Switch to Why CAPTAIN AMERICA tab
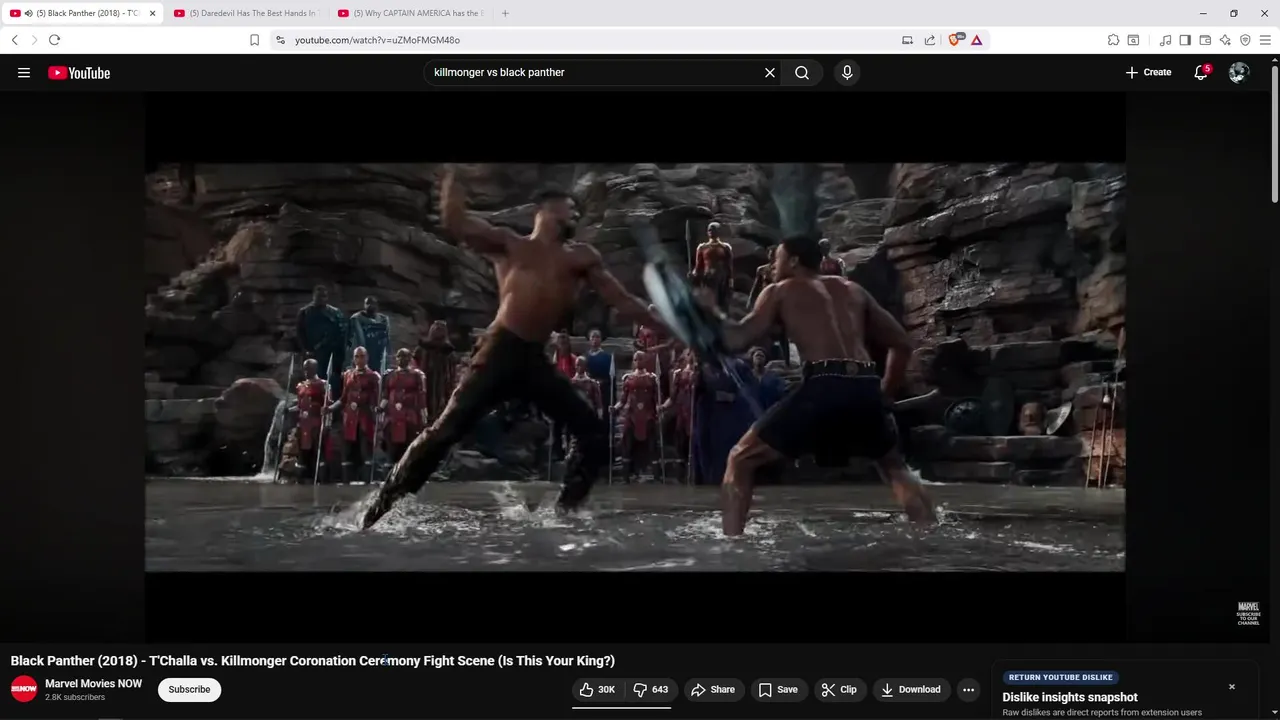 tap(410, 13)
